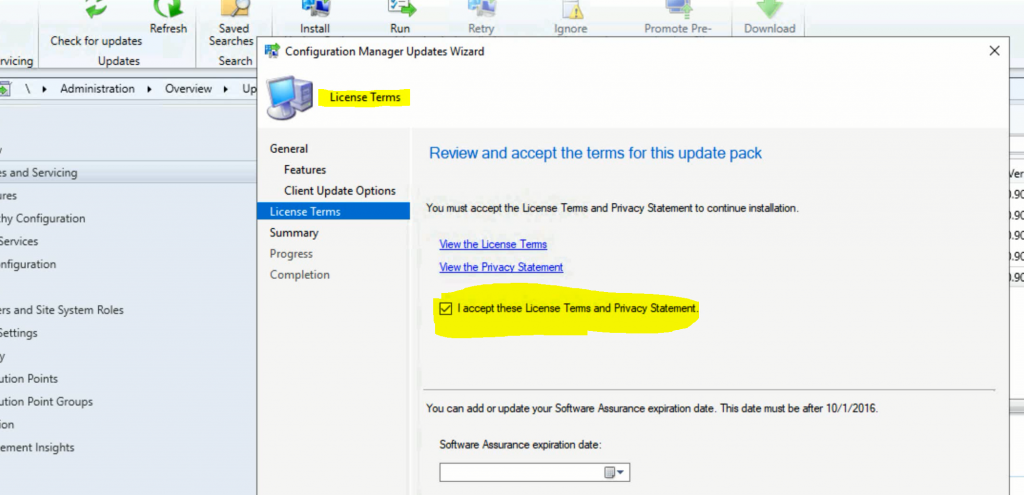Expand the arrow after Overview in breadcrumb
1024x495 pixels.
[227, 89]
